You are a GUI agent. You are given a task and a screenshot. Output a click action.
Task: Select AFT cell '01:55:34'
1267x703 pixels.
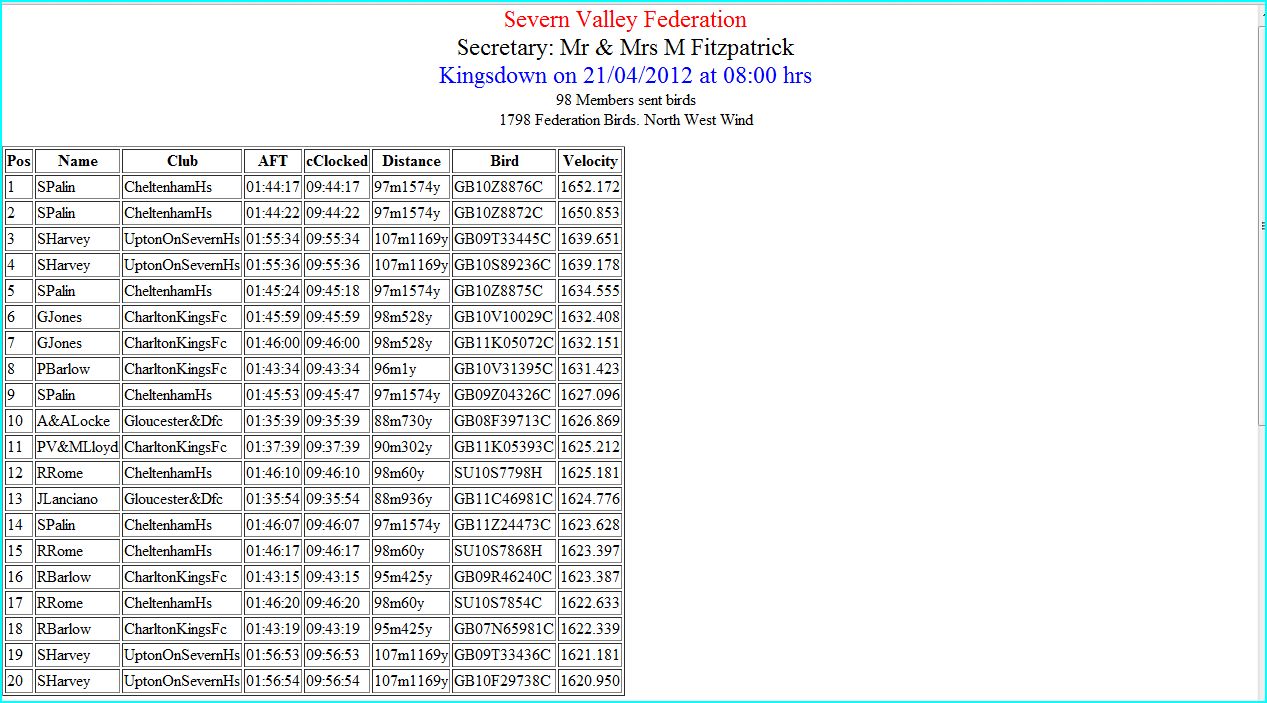tap(273, 239)
